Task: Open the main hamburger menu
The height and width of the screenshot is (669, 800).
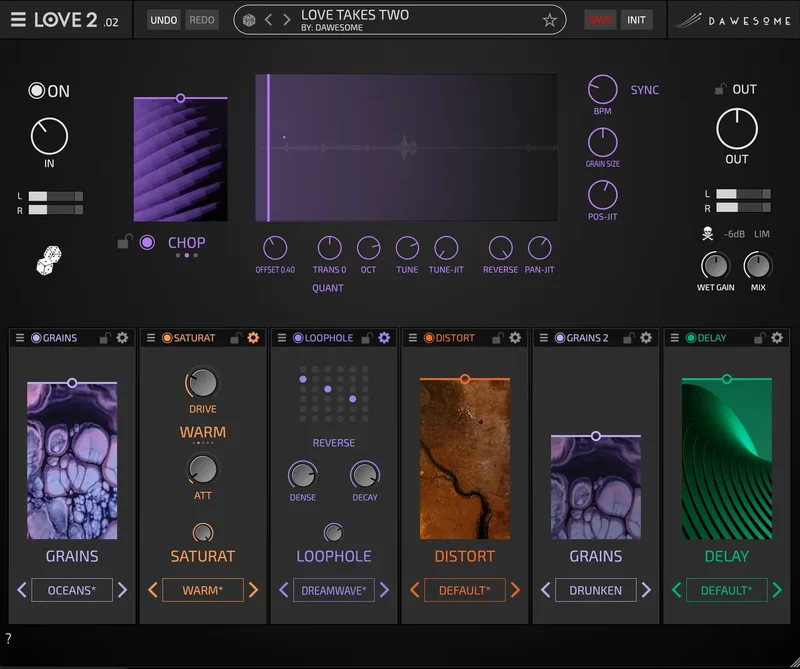Action: tap(18, 20)
